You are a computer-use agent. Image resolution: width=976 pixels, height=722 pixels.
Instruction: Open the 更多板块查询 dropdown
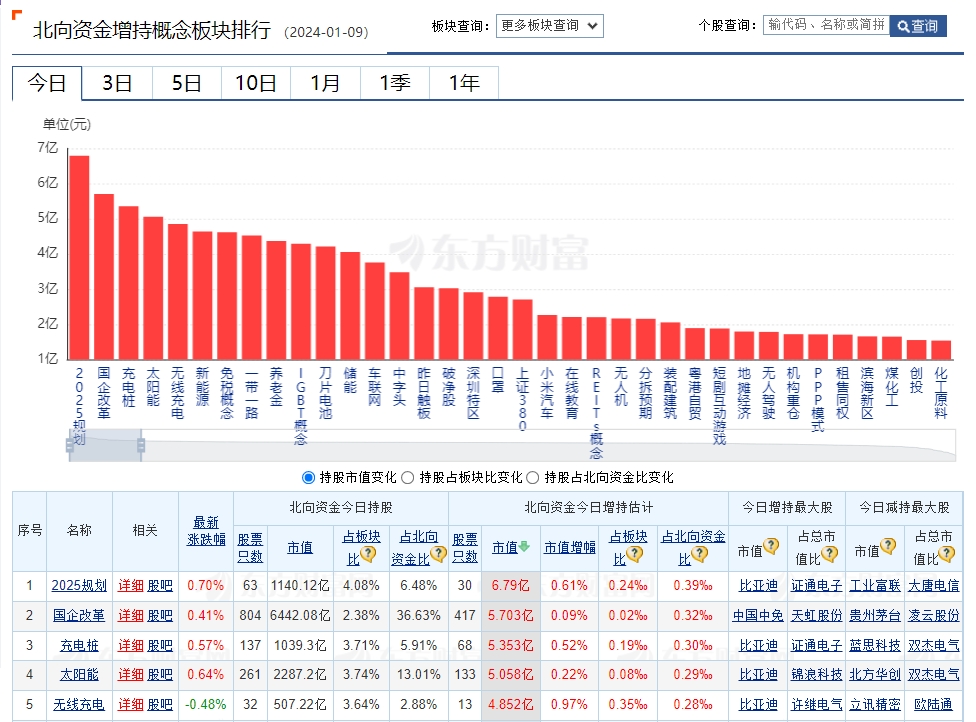[x=549, y=26]
